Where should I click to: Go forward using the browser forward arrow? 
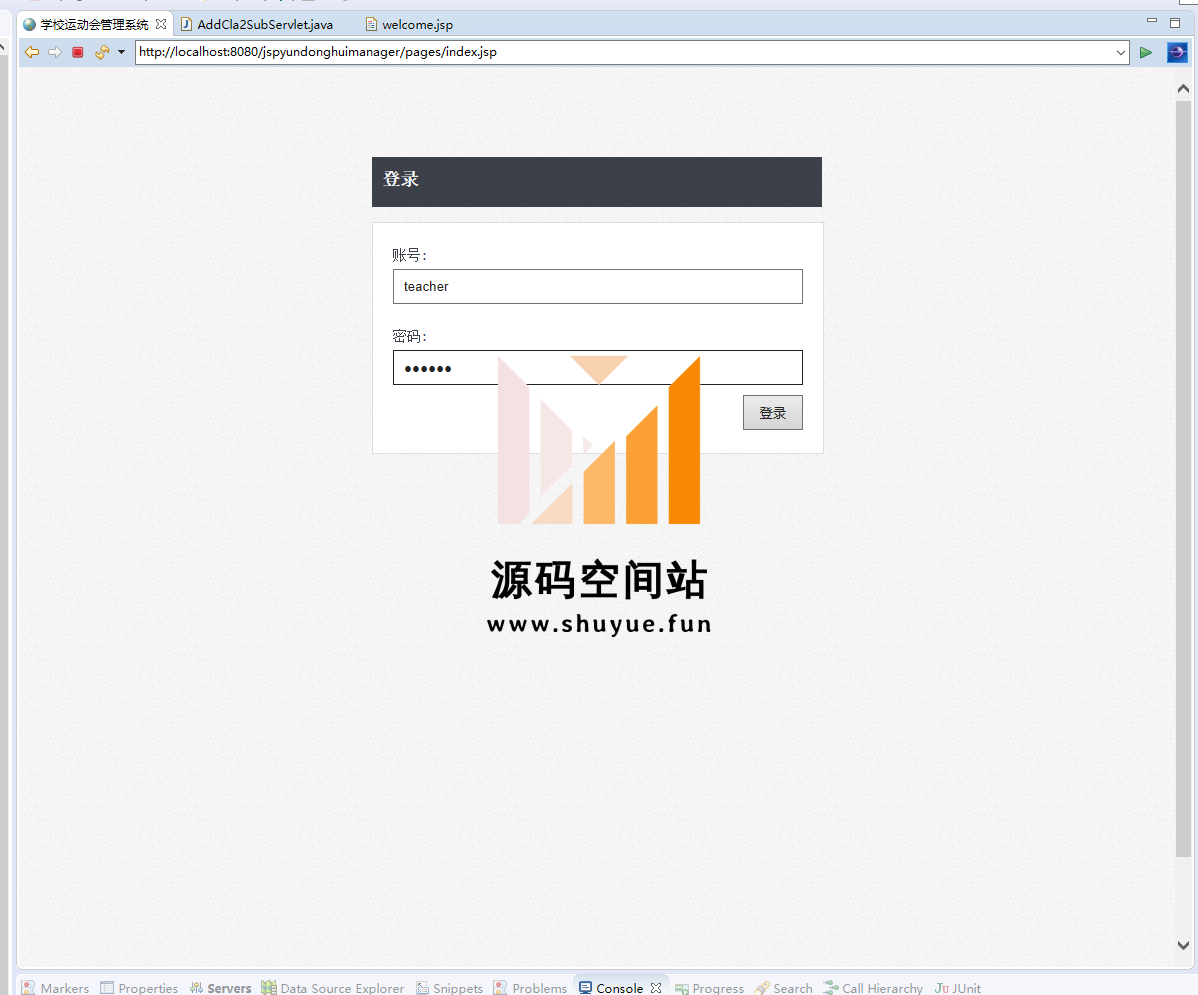pos(55,52)
